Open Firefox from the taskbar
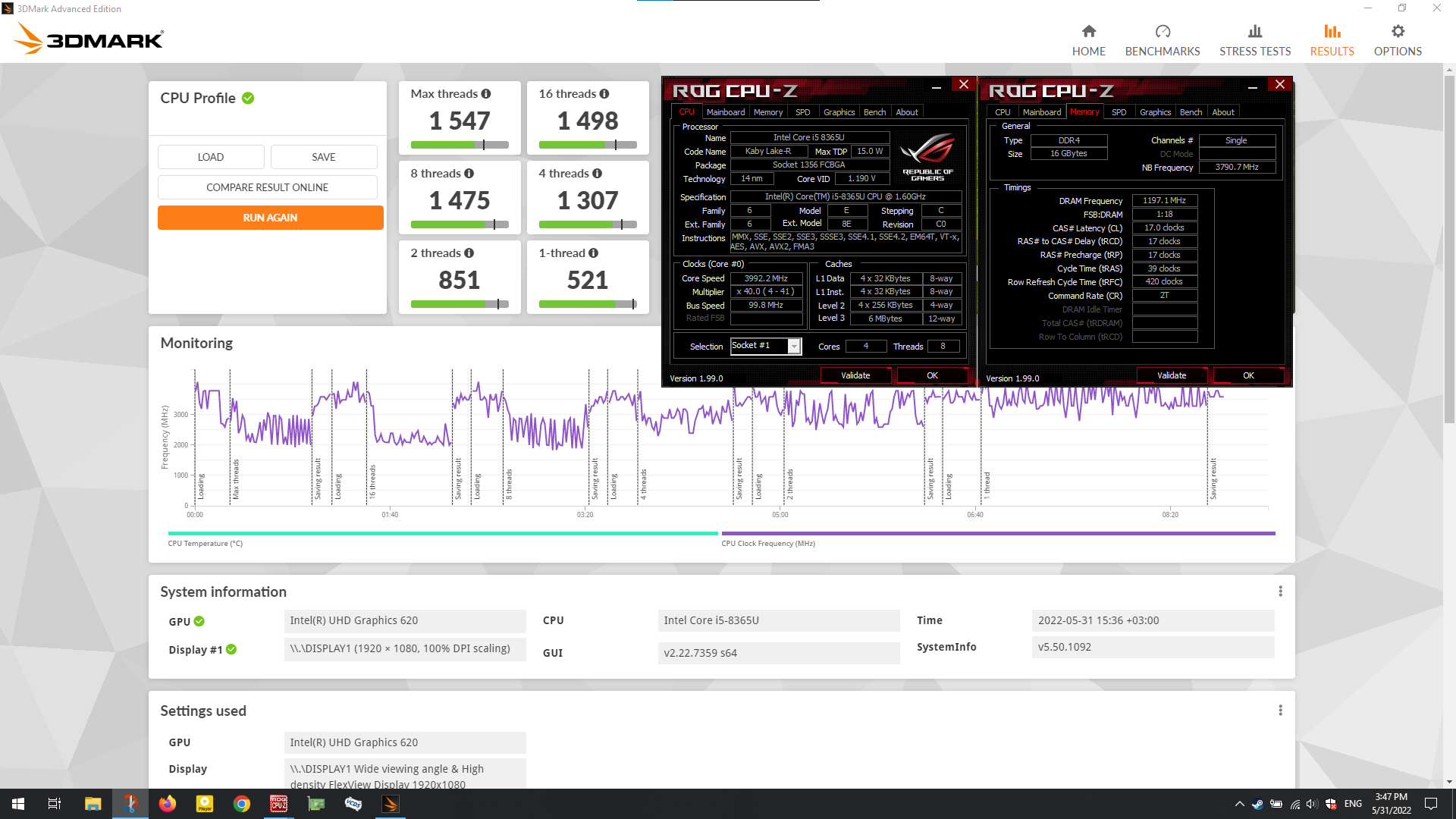The width and height of the screenshot is (1456, 819). (x=167, y=804)
